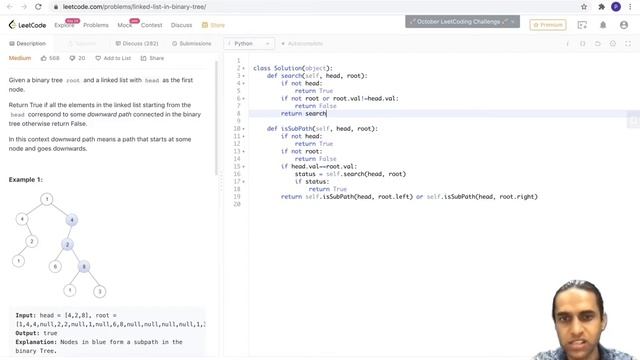Switch to the Discuss (282) tab
640x360 pixels.
tap(137, 43)
